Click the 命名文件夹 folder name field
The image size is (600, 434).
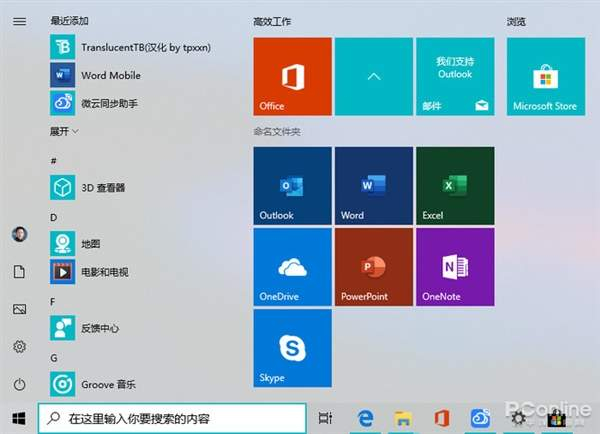[277, 132]
